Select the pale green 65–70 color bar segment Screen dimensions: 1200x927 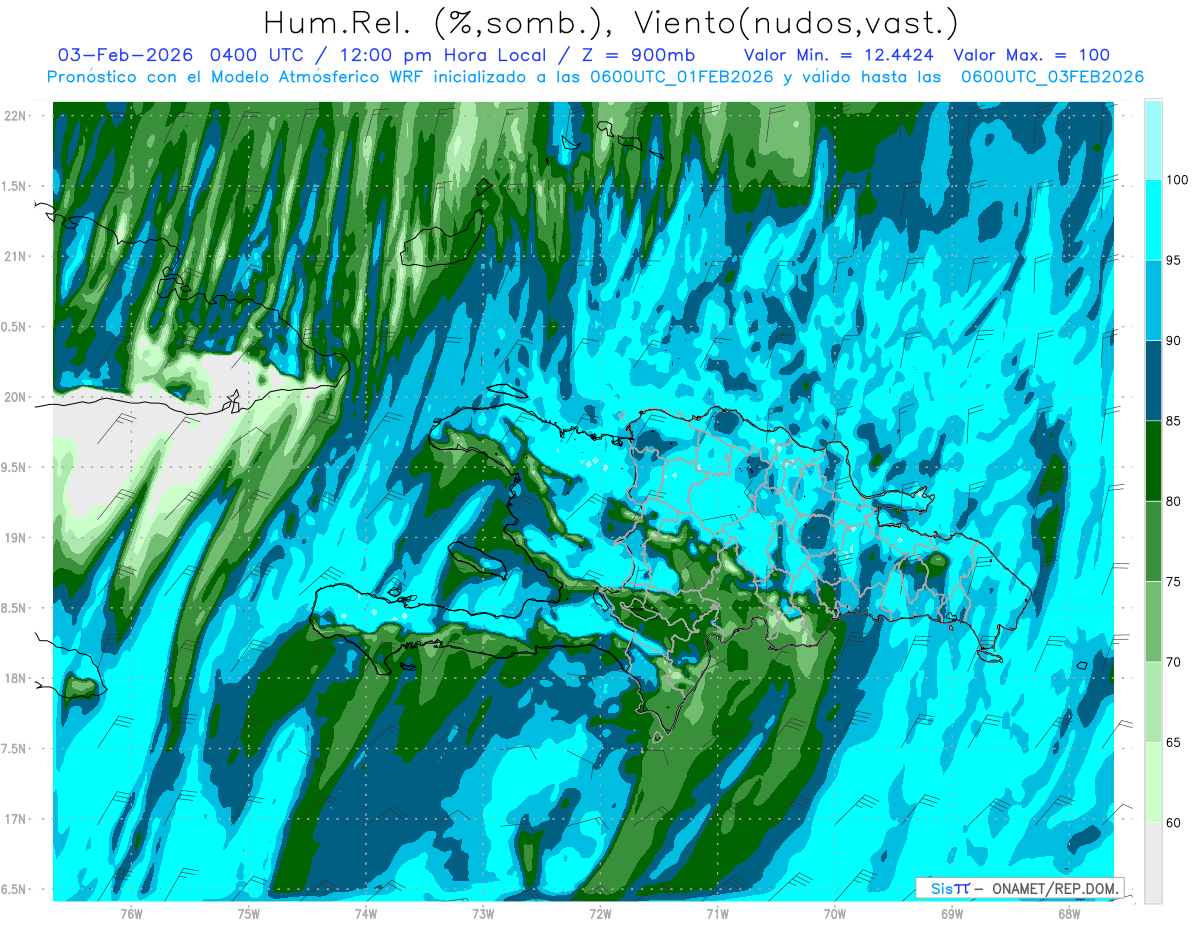(x=1152, y=702)
